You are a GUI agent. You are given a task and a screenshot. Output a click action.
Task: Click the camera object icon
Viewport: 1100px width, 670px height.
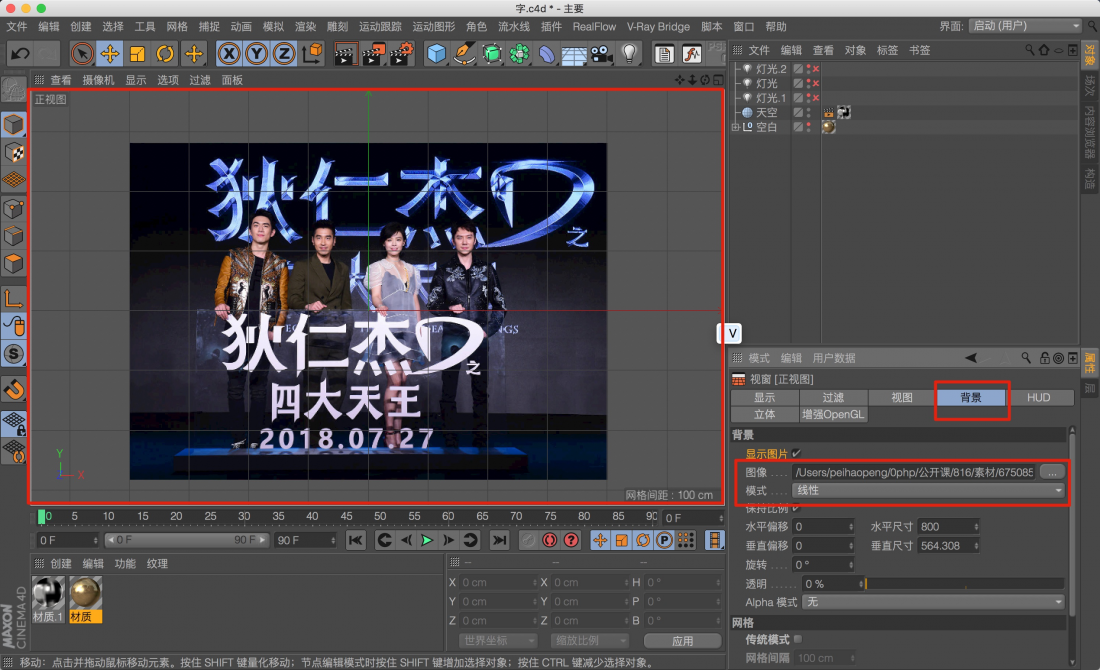click(x=600, y=53)
